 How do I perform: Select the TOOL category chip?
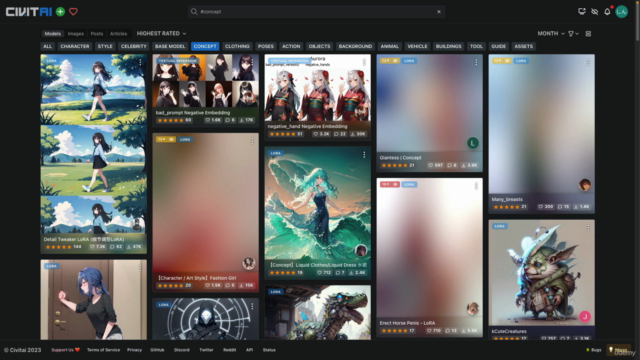point(476,47)
